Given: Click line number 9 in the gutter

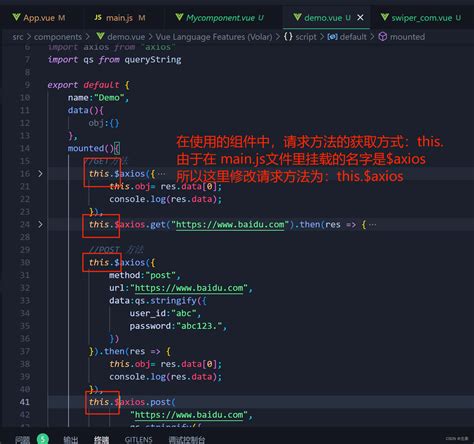Looking at the screenshot, I should tap(27, 85).
